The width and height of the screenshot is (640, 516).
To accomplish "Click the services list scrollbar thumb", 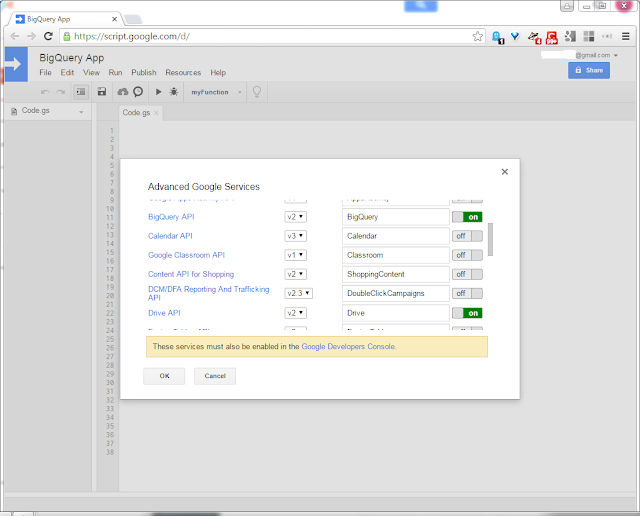I will (x=490, y=239).
